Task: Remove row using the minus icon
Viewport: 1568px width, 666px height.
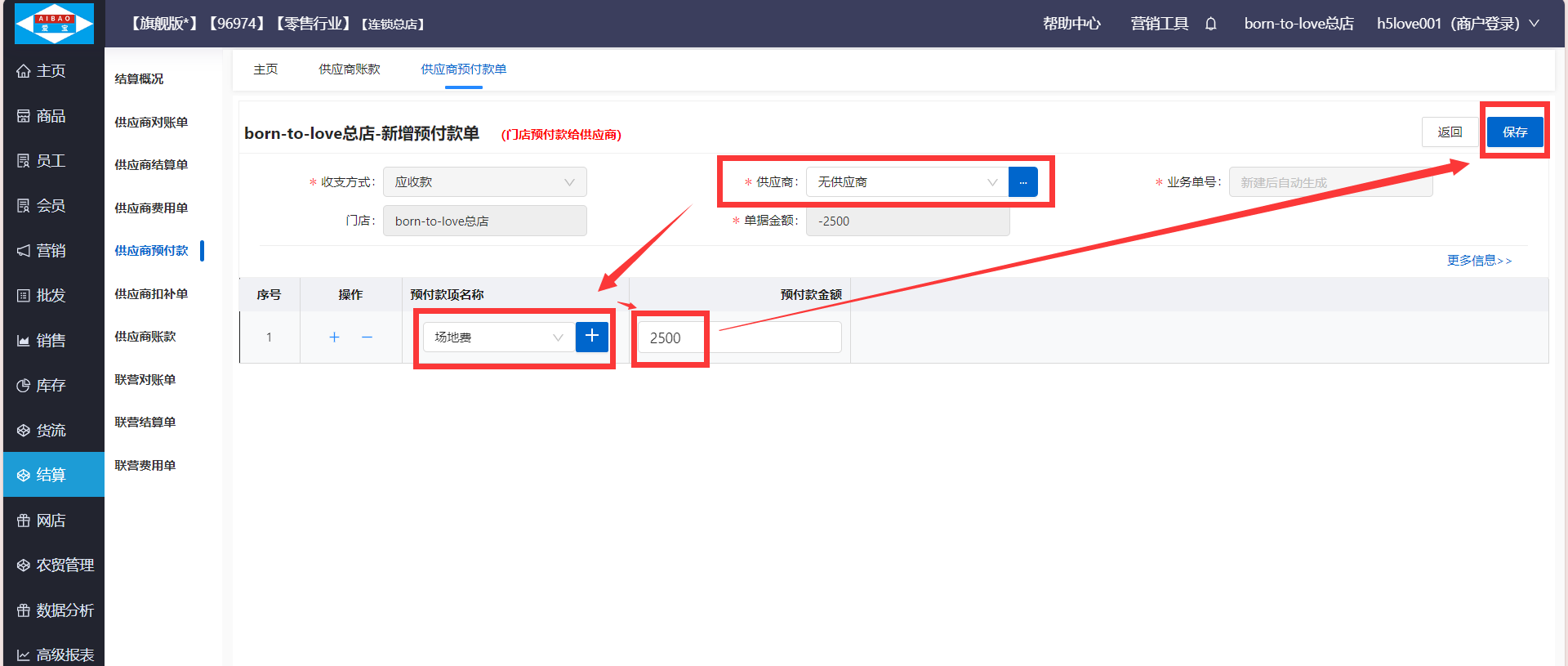Action: click(367, 337)
